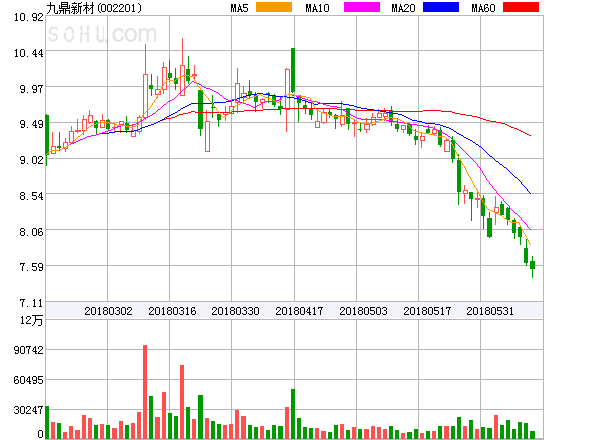The width and height of the screenshot is (600, 440).
Task: Click the 8.06 price axis label
Action: [31, 232]
